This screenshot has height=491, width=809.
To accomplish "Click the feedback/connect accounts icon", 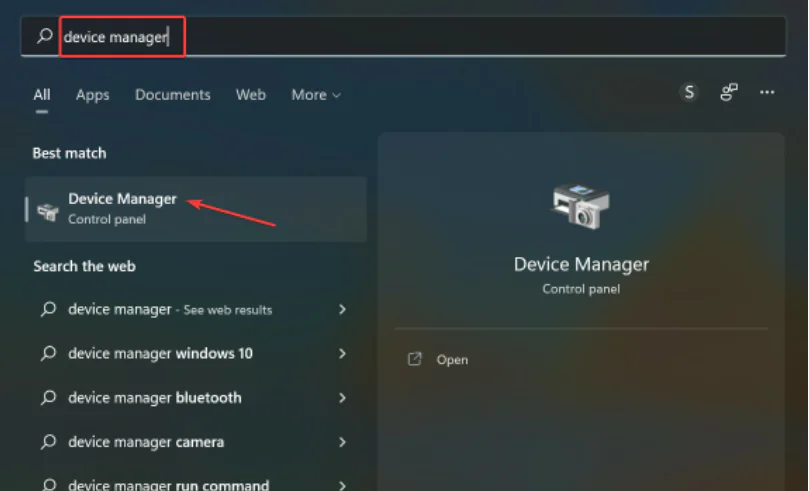I will click(x=729, y=92).
